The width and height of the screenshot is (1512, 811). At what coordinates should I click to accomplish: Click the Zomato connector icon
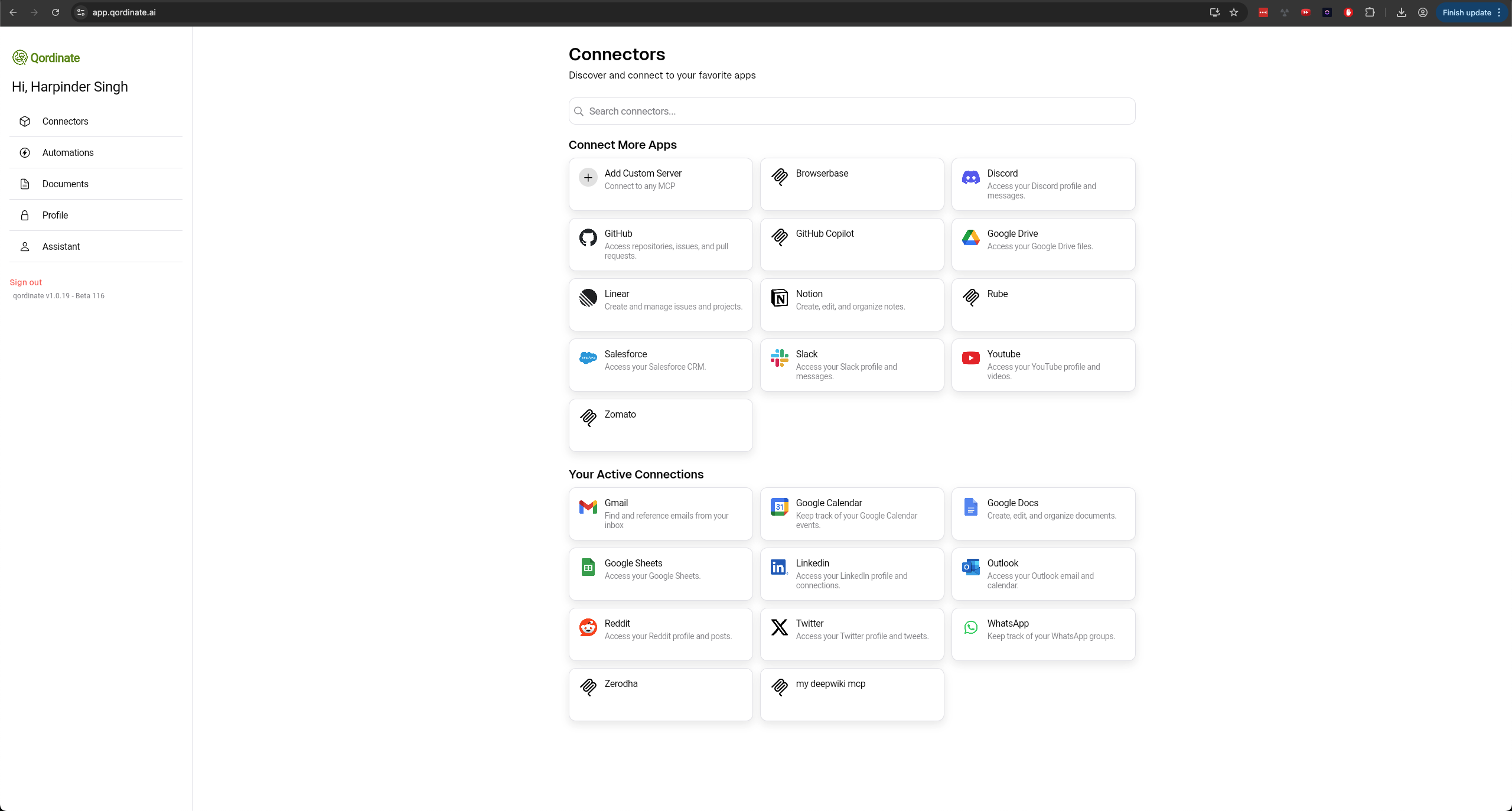(588, 418)
